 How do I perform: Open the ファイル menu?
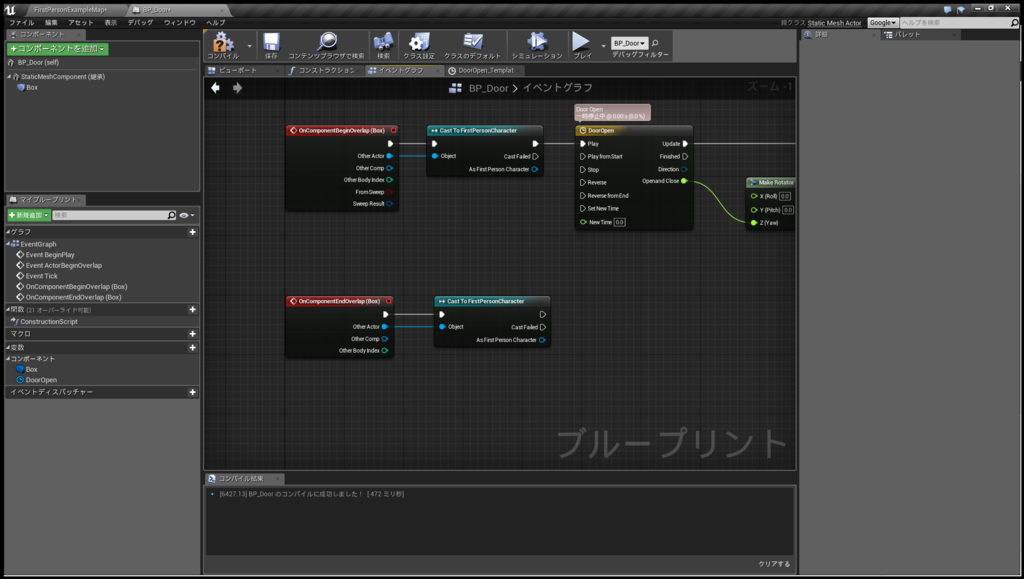[x=22, y=22]
